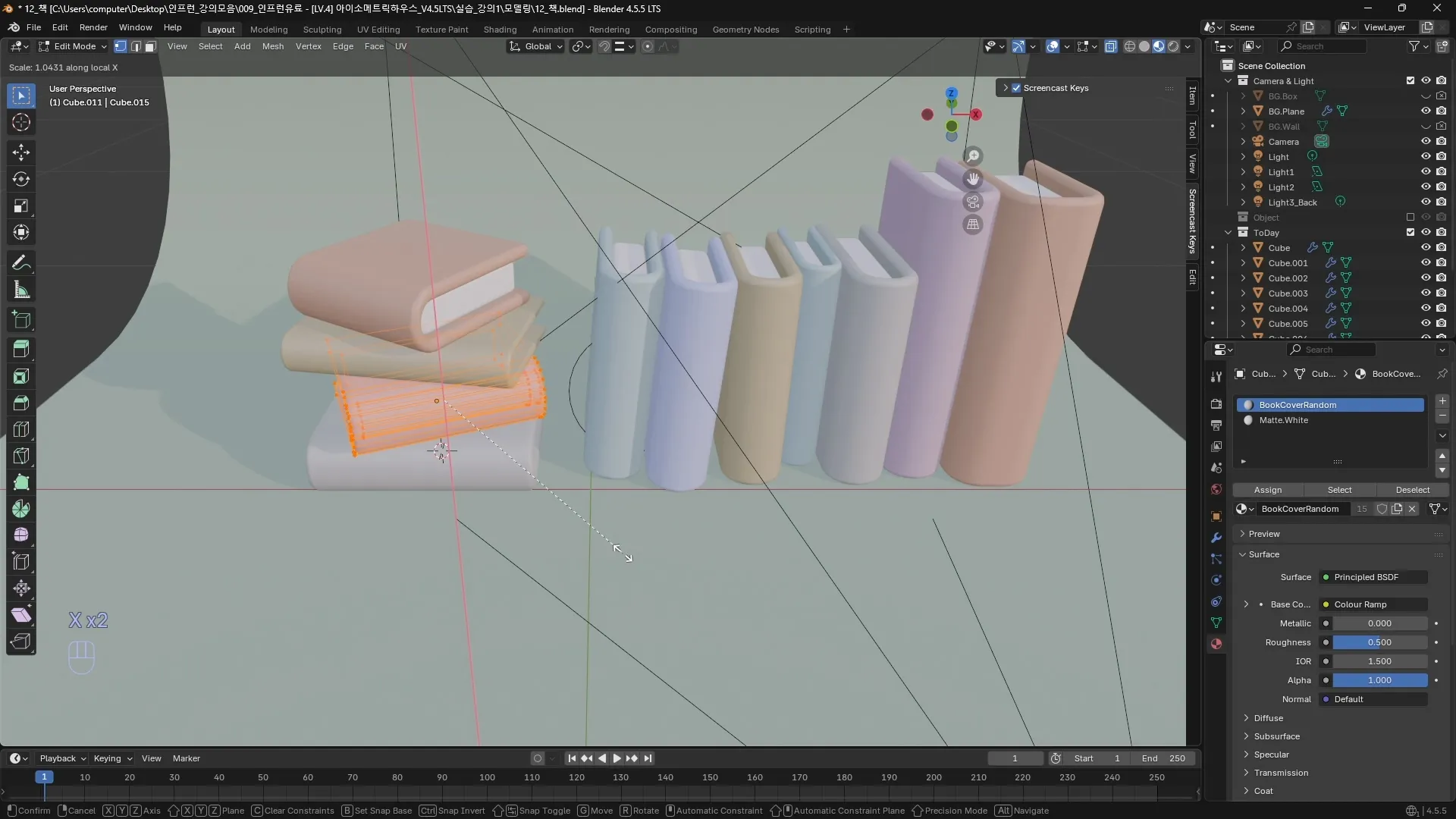The width and height of the screenshot is (1456, 819).
Task: Expand the Subsurface panel
Action: tap(1276, 736)
